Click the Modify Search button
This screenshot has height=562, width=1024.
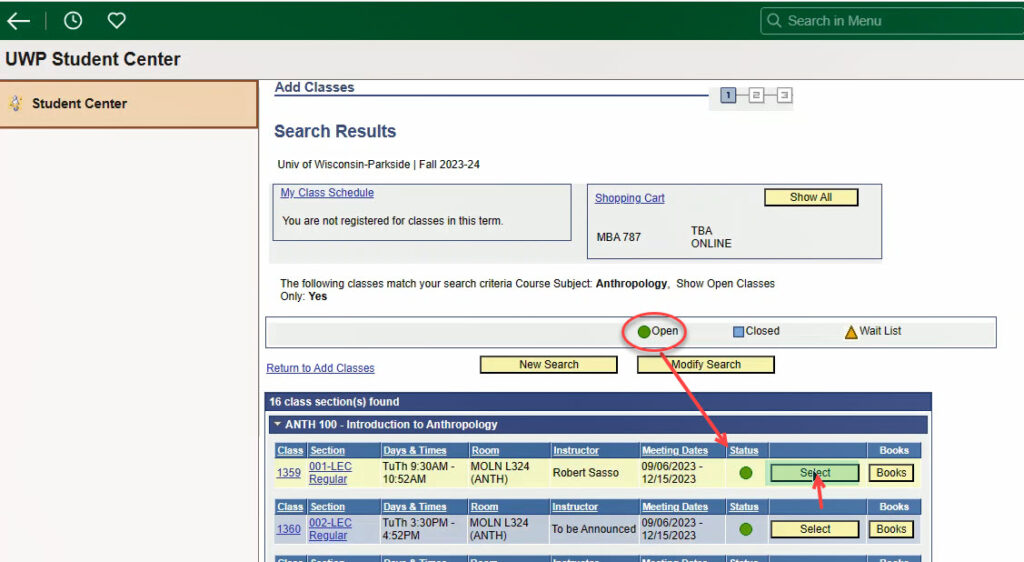point(706,364)
